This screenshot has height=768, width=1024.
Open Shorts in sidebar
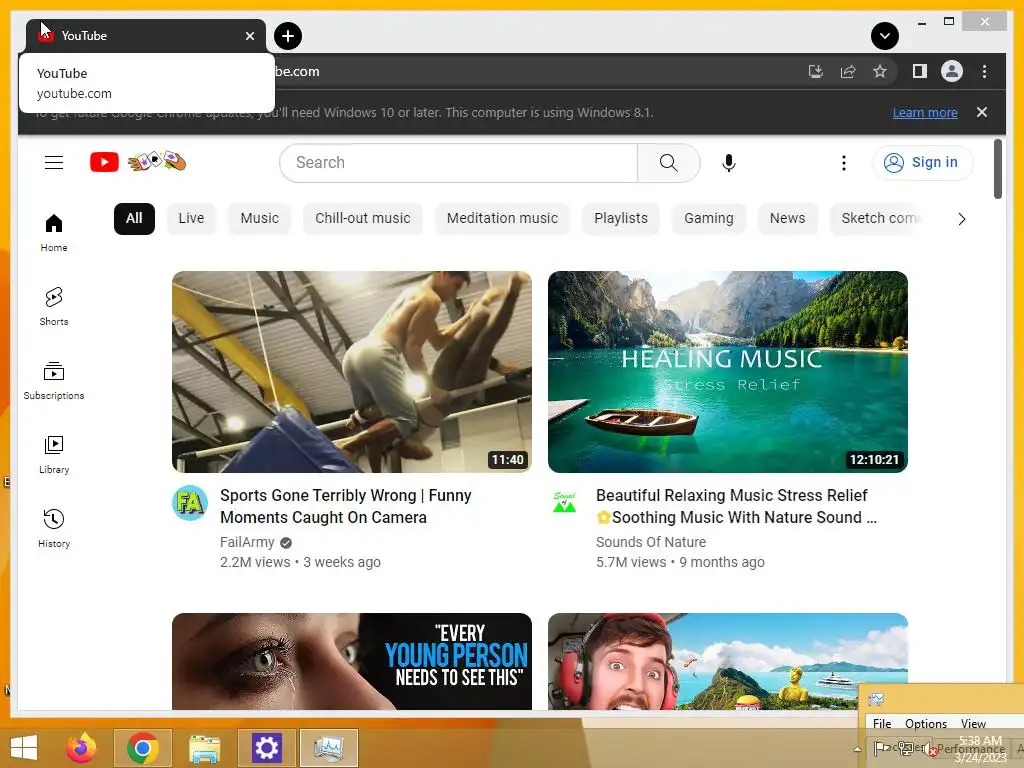pyautogui.click(x=54, y=306)
